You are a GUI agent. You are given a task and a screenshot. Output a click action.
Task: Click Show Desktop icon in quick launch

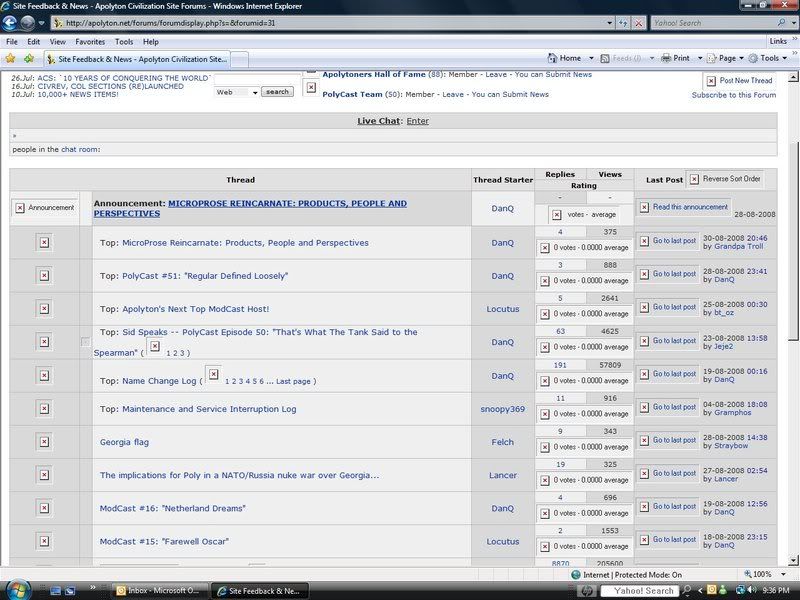click(55, 590)
